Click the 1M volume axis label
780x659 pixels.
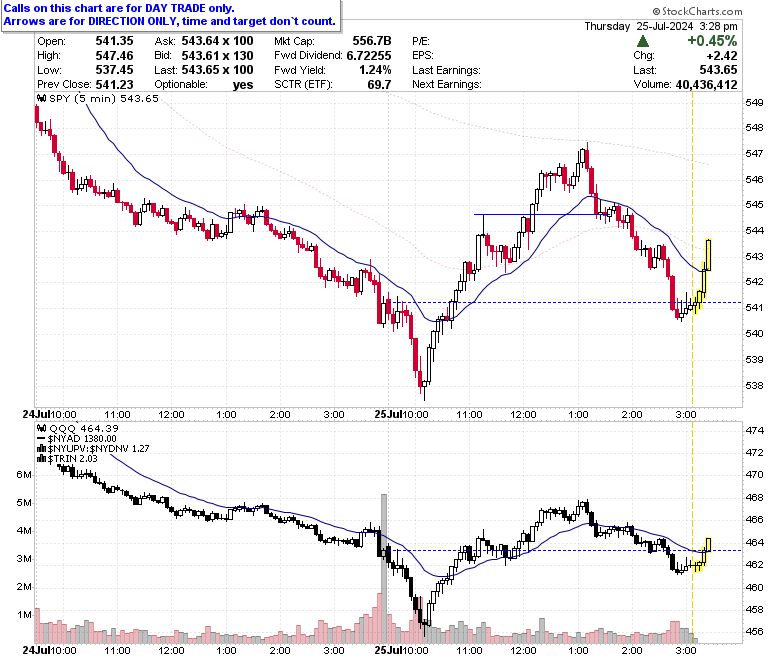tap(24, 615)
